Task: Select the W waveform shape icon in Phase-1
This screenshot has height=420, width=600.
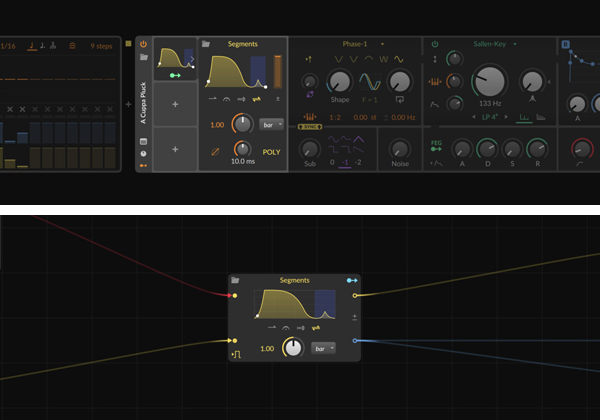Action: coord(383,59)
